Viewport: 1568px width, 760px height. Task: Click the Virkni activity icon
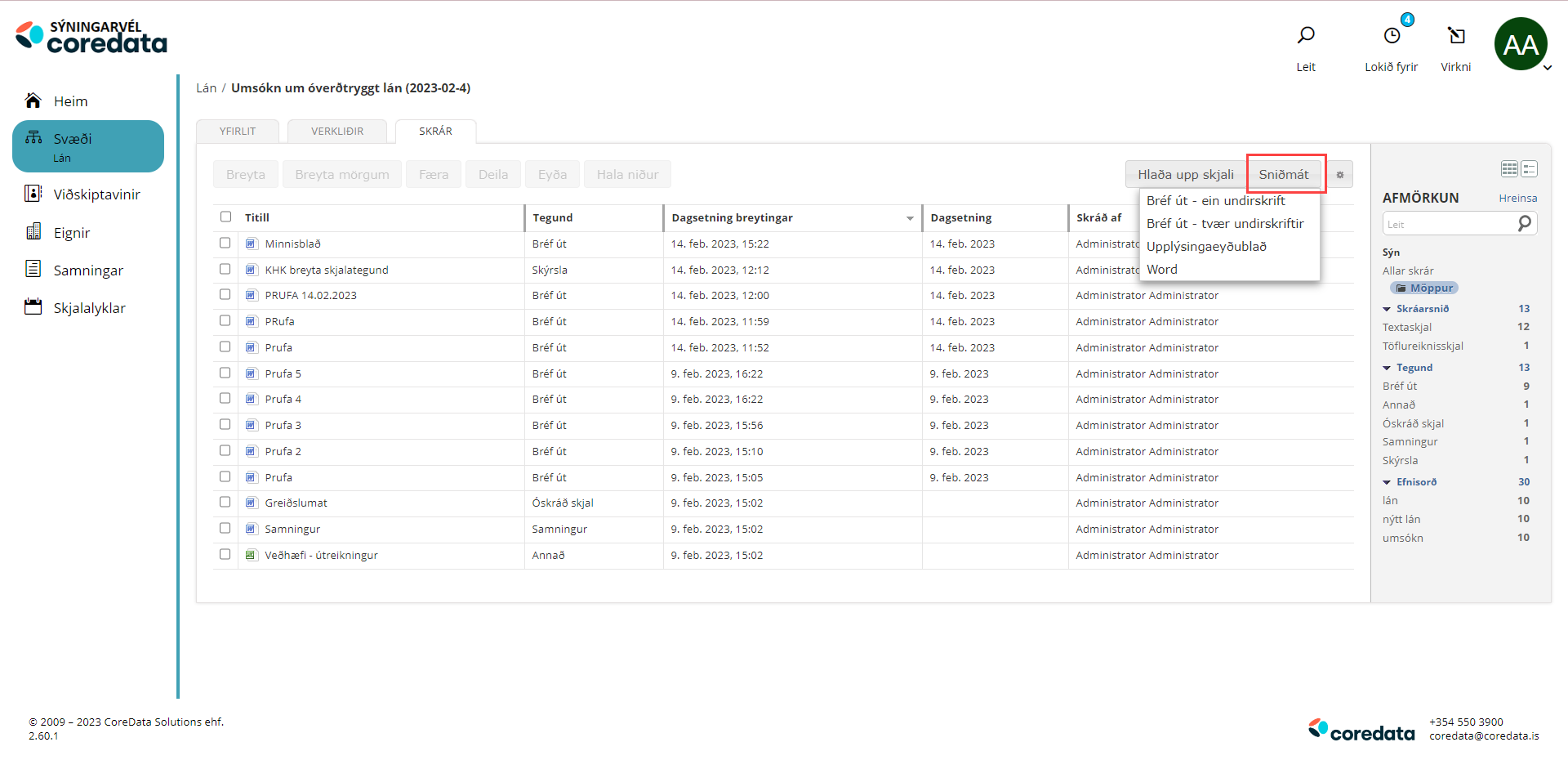[1456, 35]
